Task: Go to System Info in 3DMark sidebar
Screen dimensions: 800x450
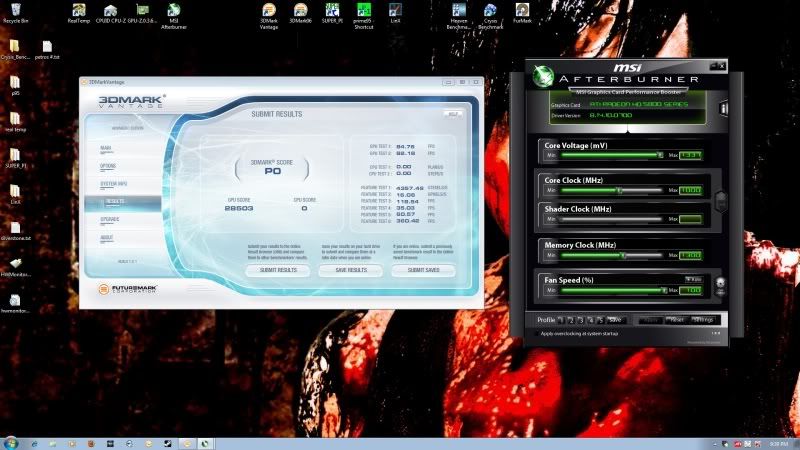Action: click(113, 184)
